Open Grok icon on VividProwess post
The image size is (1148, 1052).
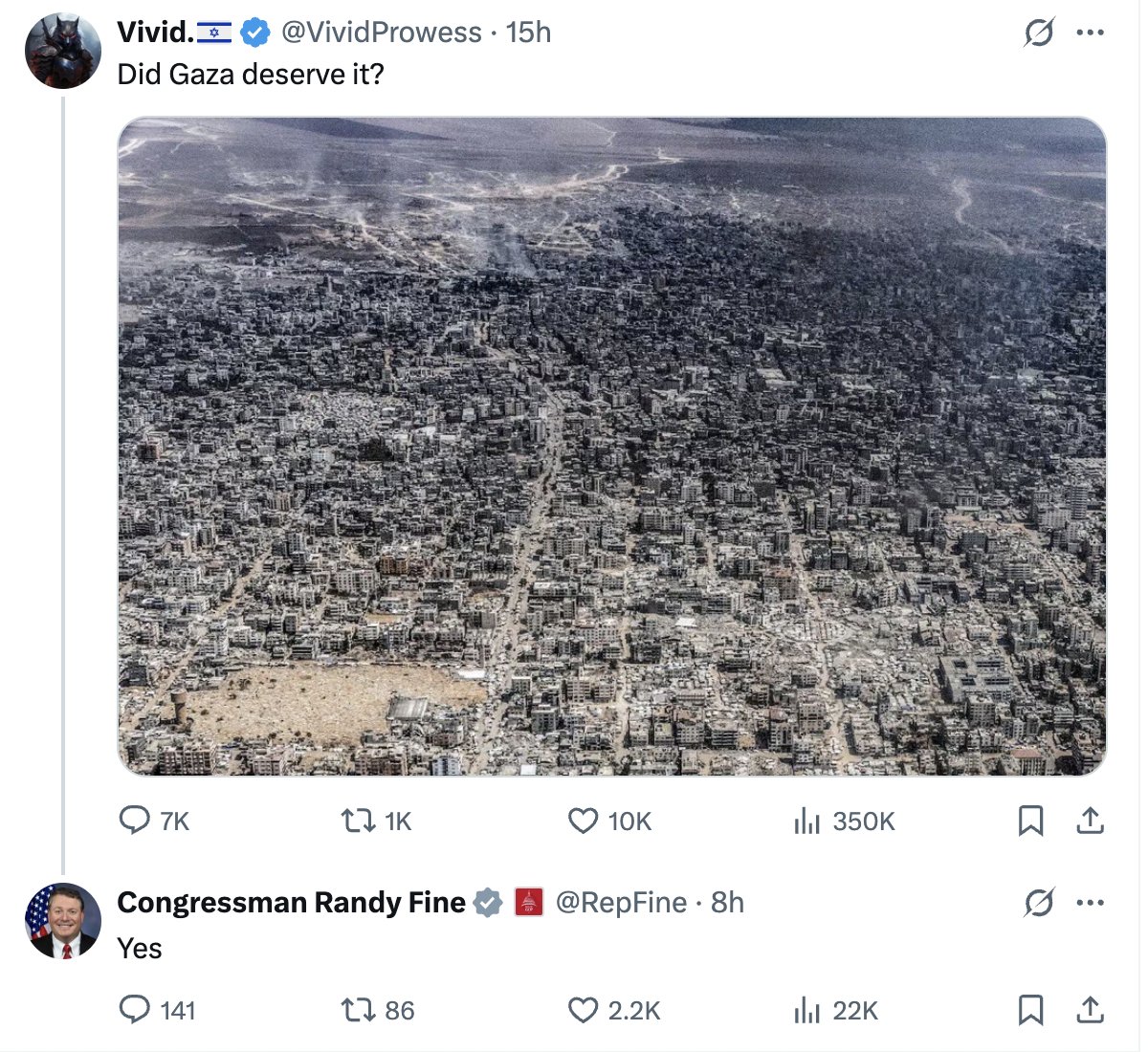pos(1038,33)
